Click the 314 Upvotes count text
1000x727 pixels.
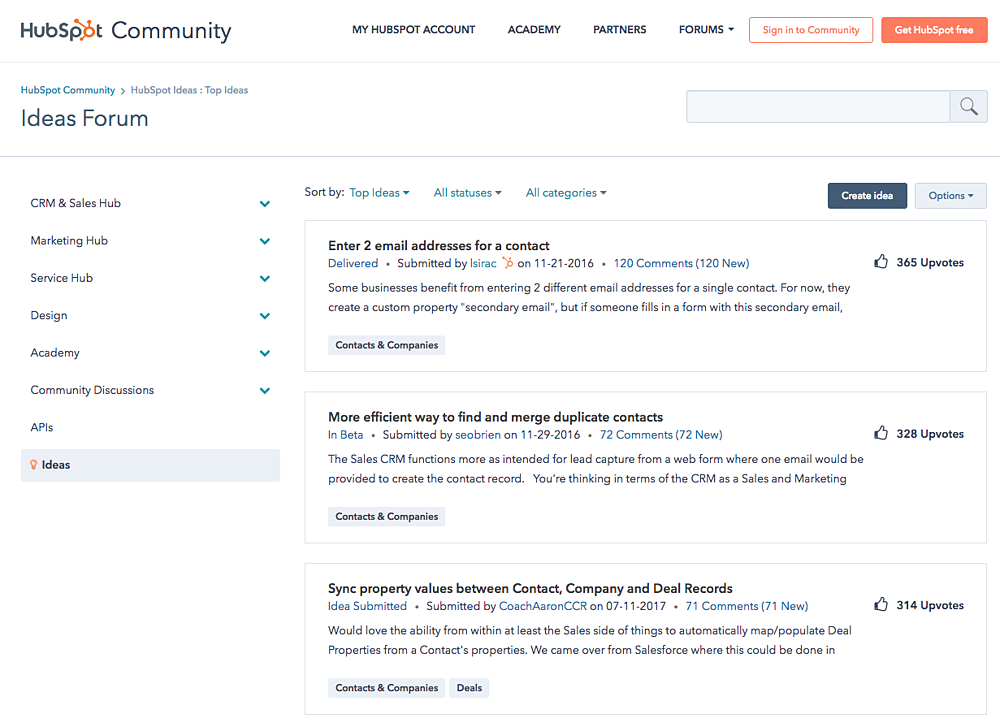[x=930, y=605]
